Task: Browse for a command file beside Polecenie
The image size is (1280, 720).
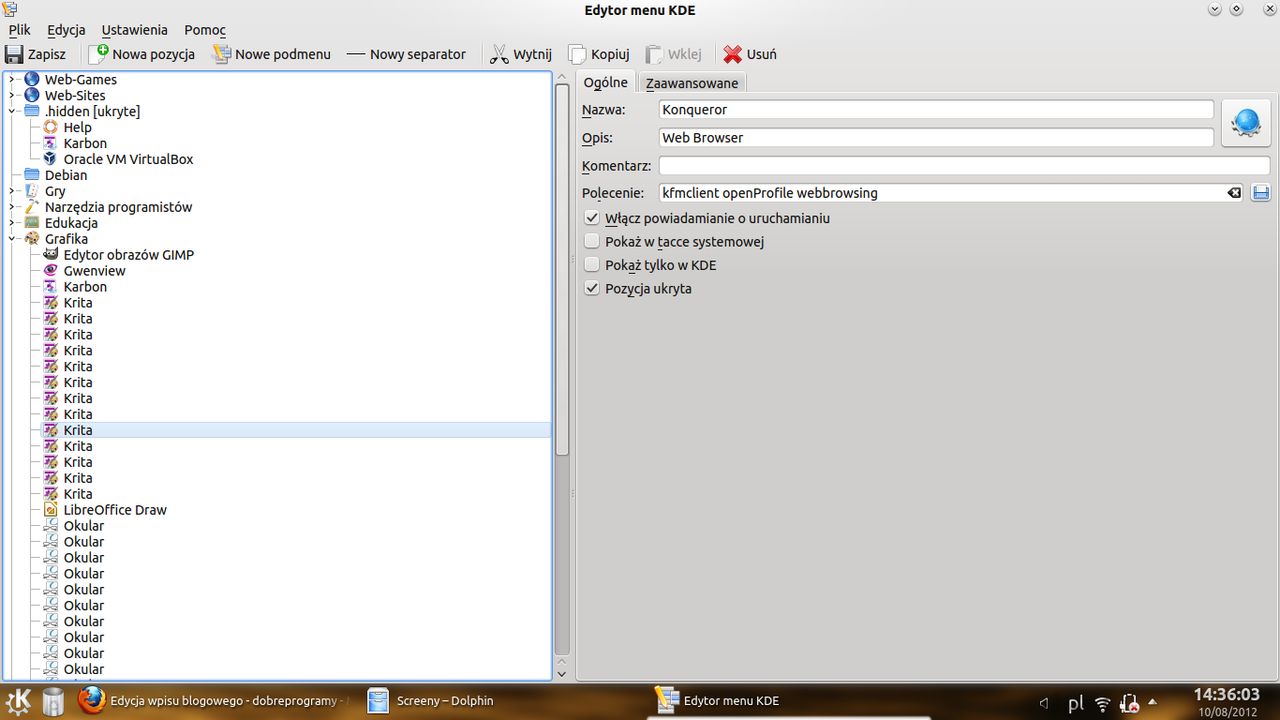Action: 1261,193
